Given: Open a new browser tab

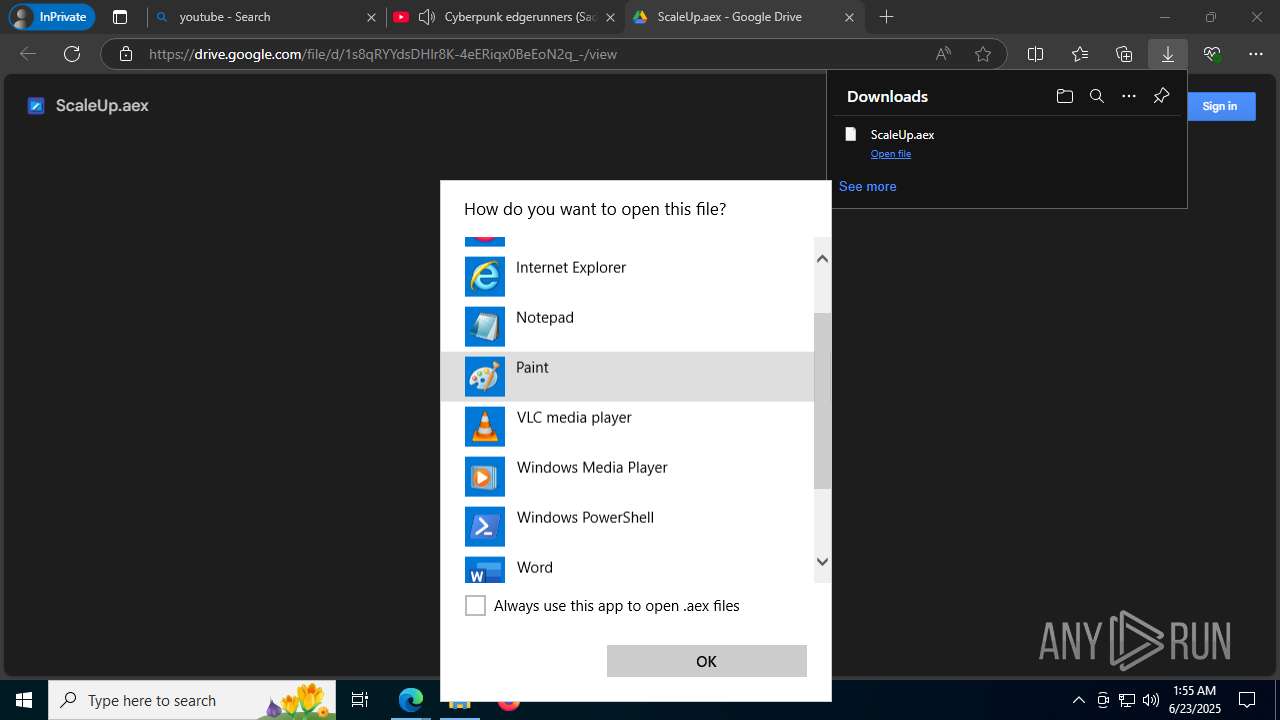Looking at the screenshot, I should pos(886,17).
